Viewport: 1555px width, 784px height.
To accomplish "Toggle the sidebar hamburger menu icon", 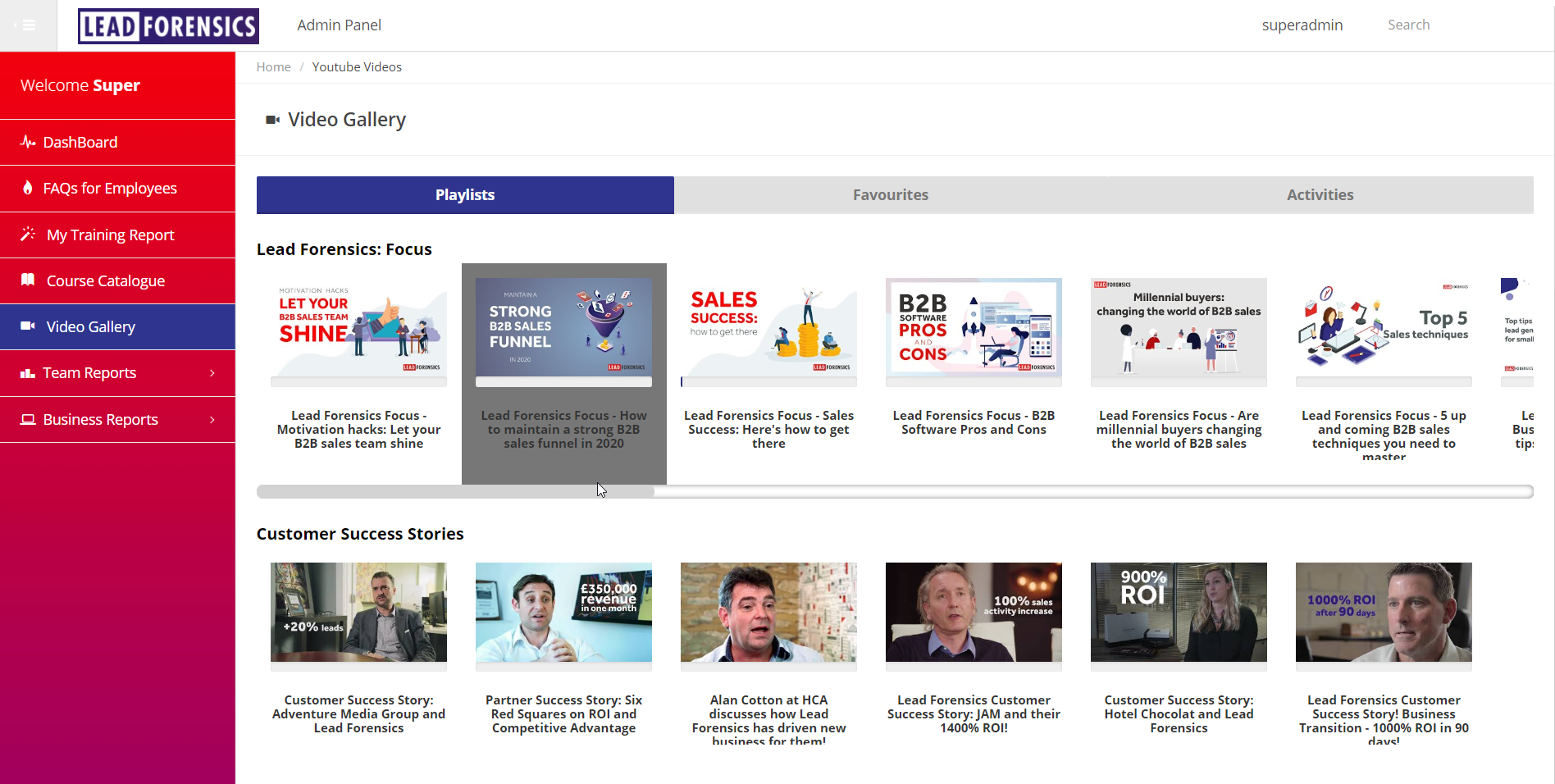I will 28,25.
